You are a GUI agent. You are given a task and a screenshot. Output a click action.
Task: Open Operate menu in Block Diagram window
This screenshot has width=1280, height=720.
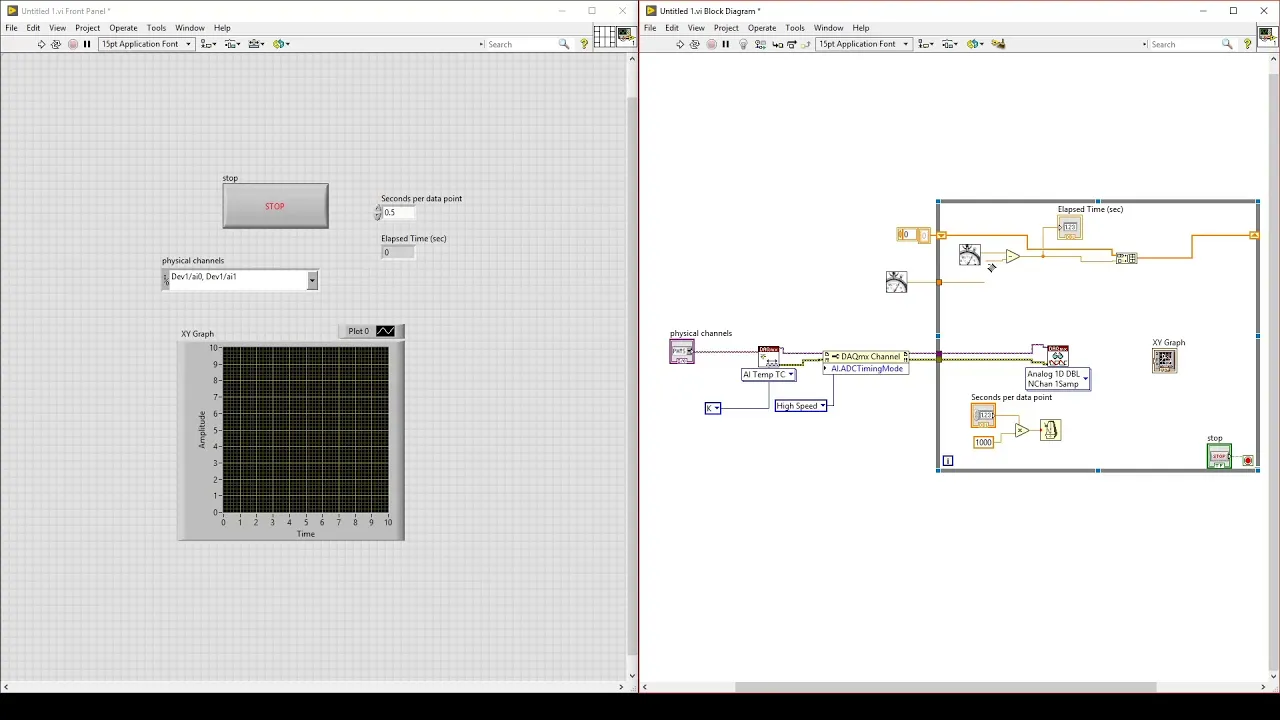point(762,28)
